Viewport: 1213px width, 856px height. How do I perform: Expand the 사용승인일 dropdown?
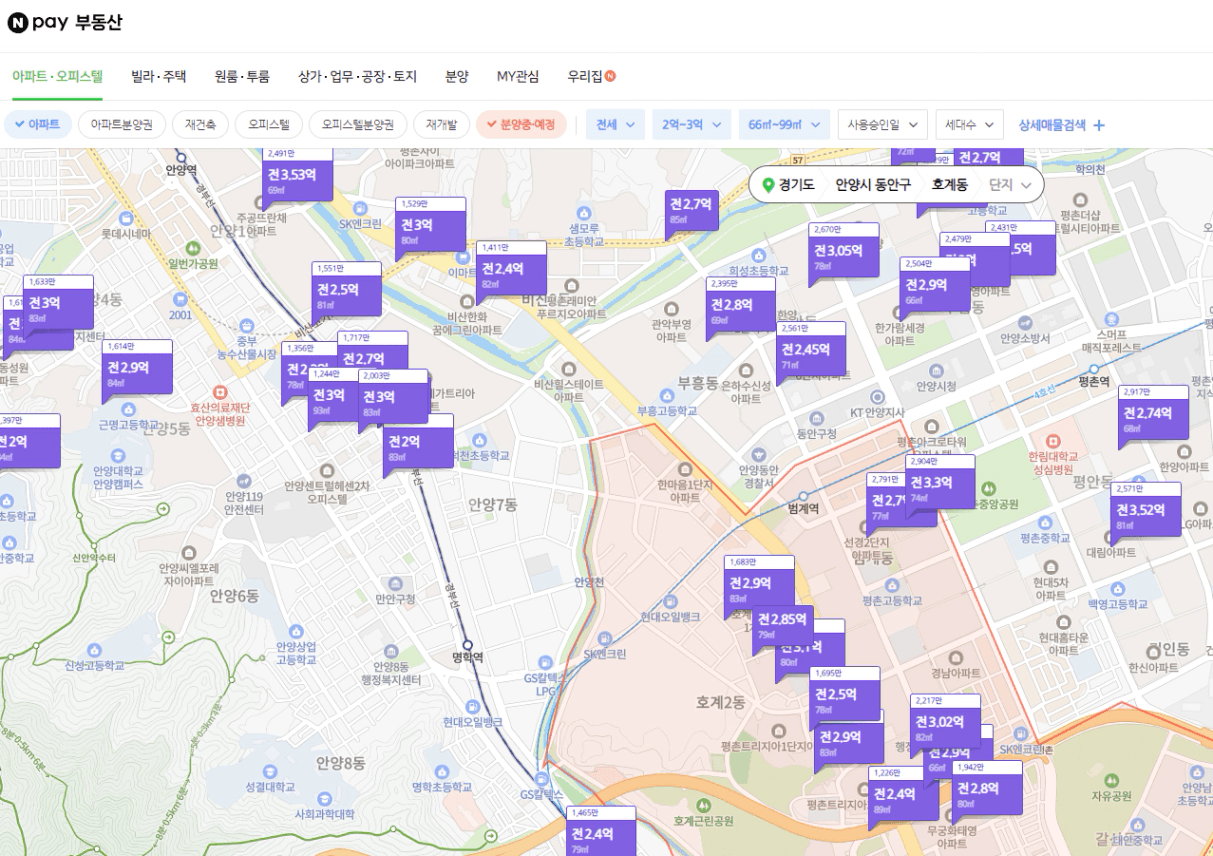click(882, 125)
